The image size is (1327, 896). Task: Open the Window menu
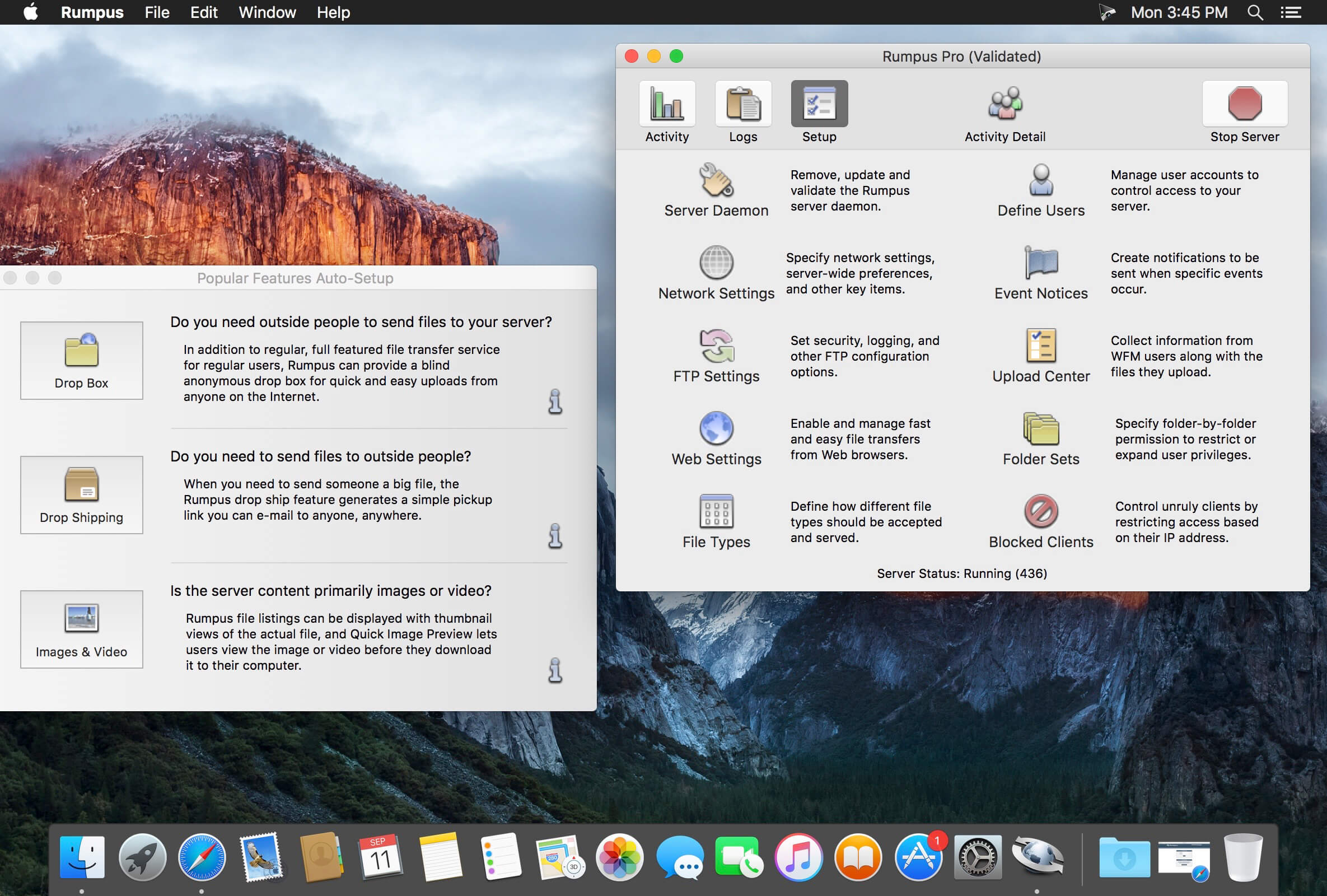tap(267, 12)
